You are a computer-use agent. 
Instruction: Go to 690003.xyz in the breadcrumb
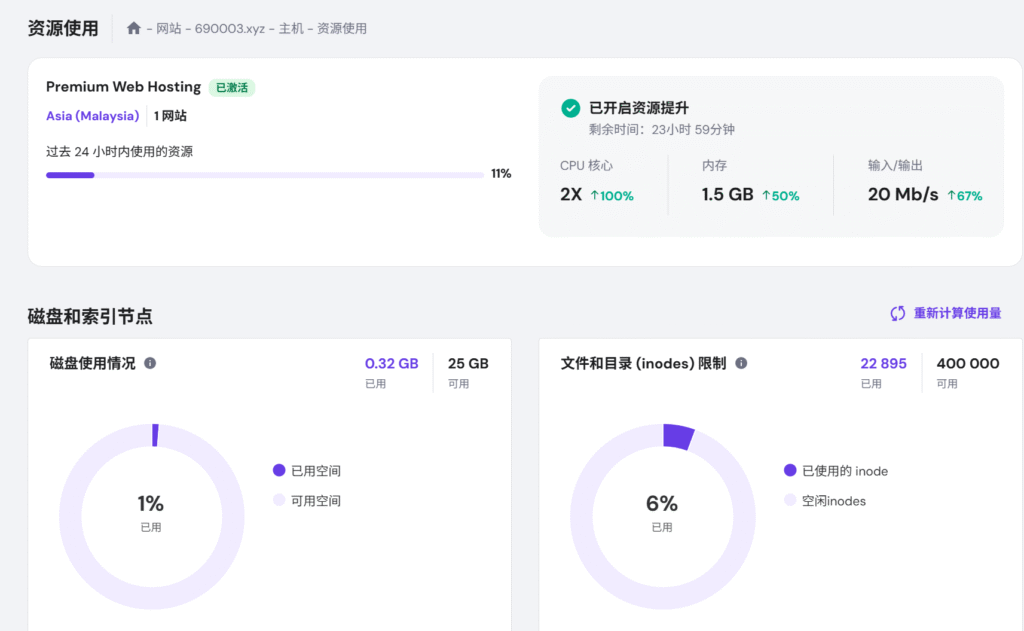[230, 29]
